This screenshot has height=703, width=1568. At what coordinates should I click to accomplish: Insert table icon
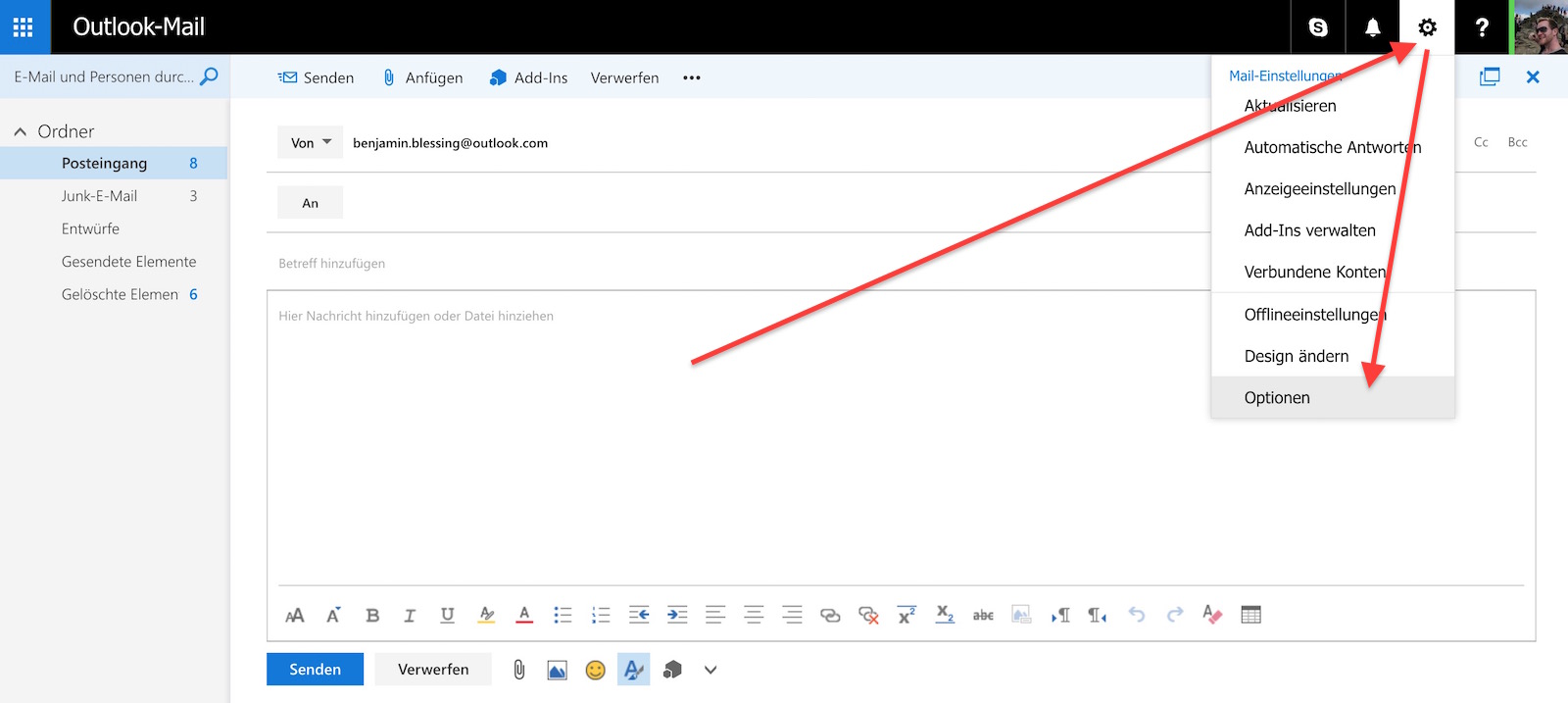(1250, 616)
